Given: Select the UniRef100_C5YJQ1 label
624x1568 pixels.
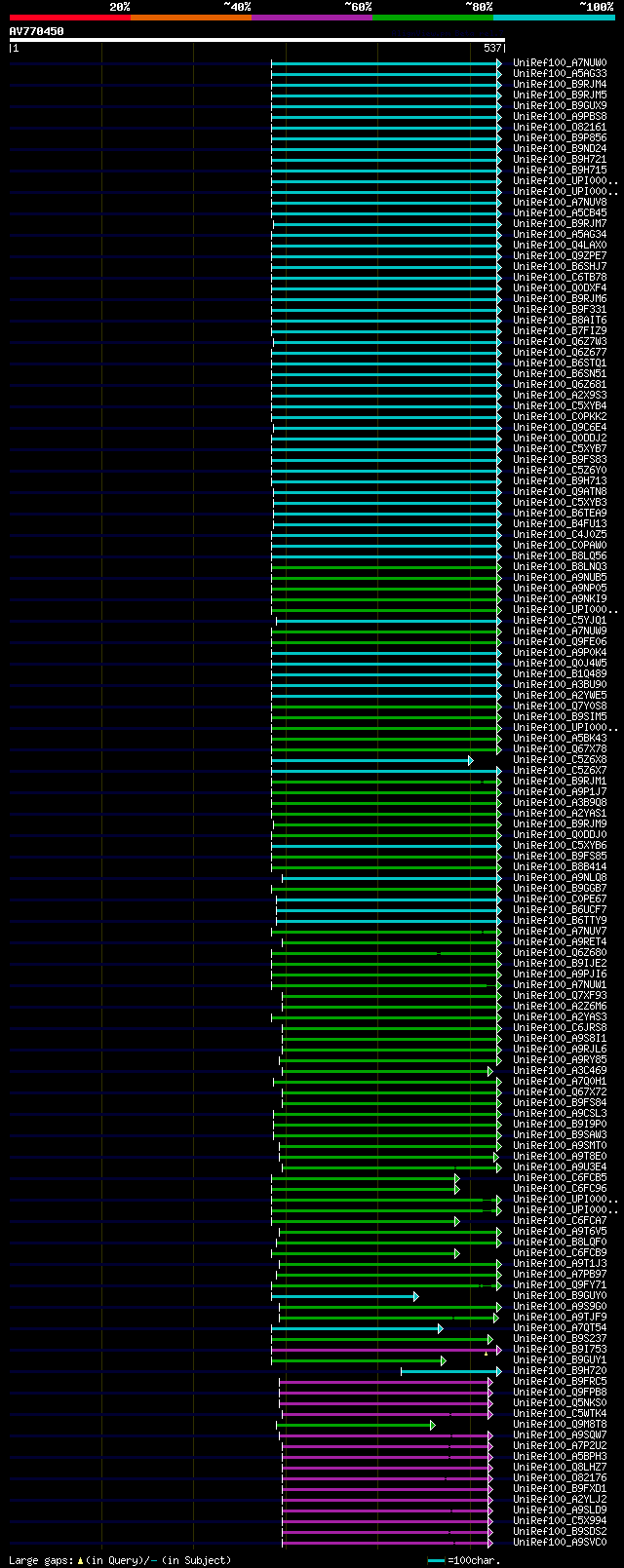Looking at the screenshot, I should pos(560,621).
